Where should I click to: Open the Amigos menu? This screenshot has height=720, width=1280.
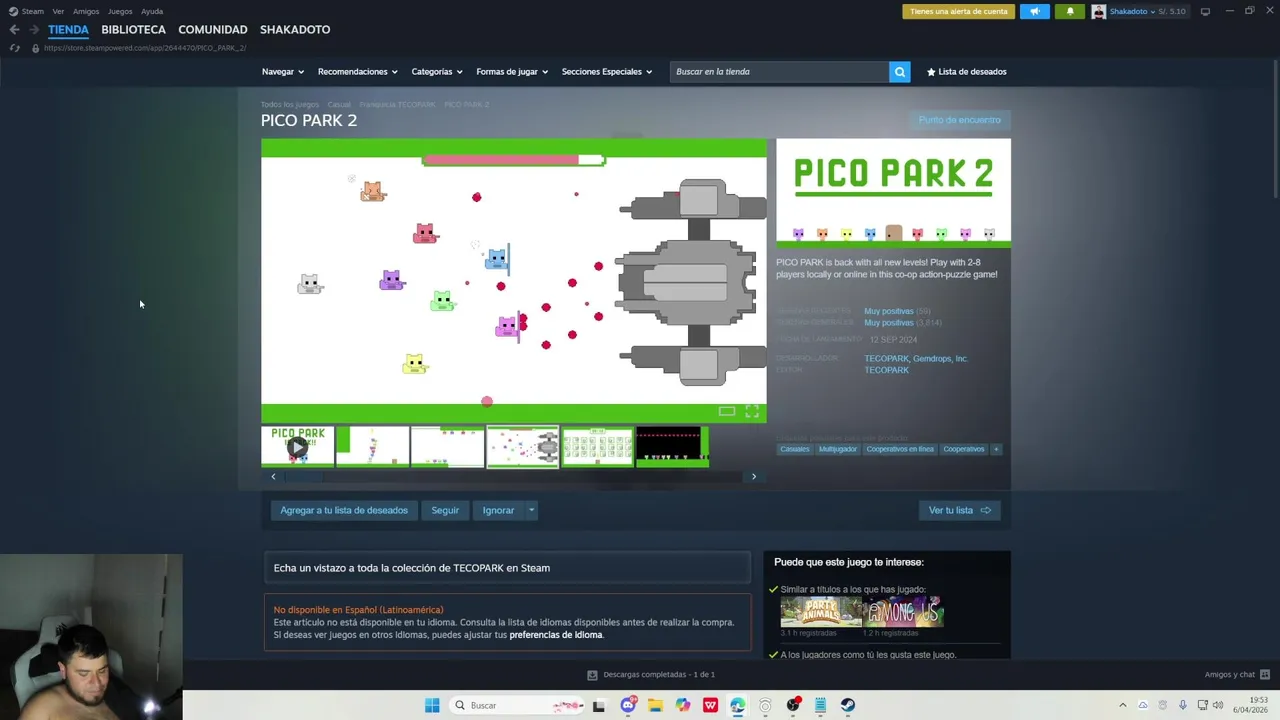tap(86, 12)
